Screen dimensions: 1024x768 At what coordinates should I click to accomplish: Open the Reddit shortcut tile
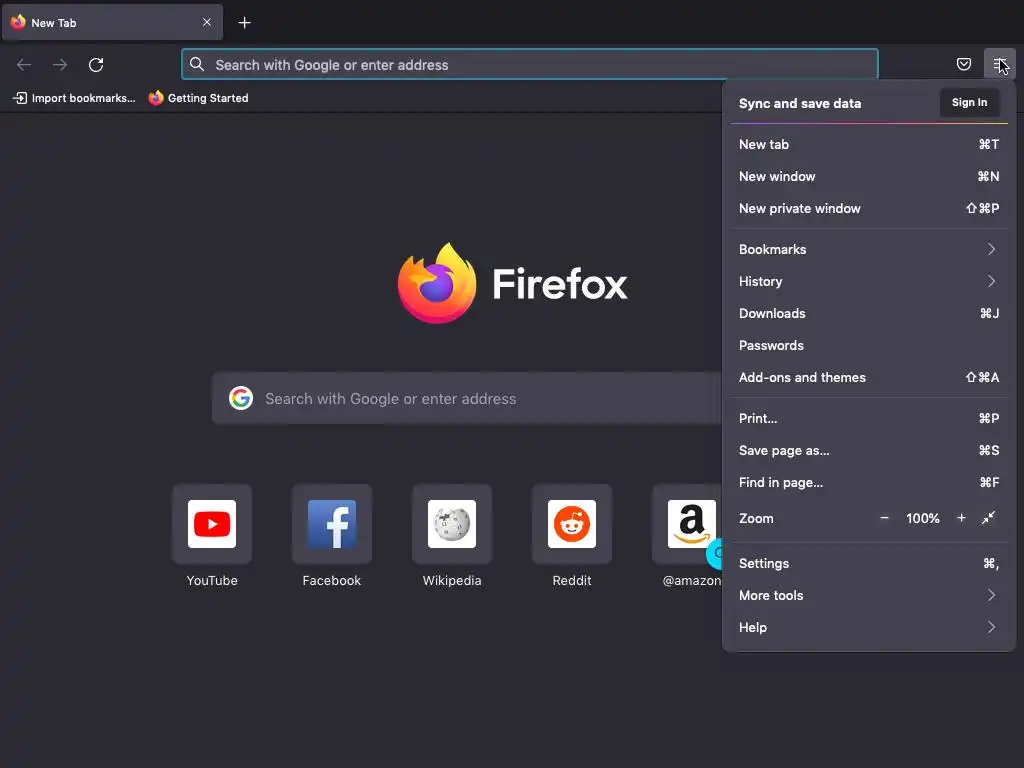pos(571,524)
